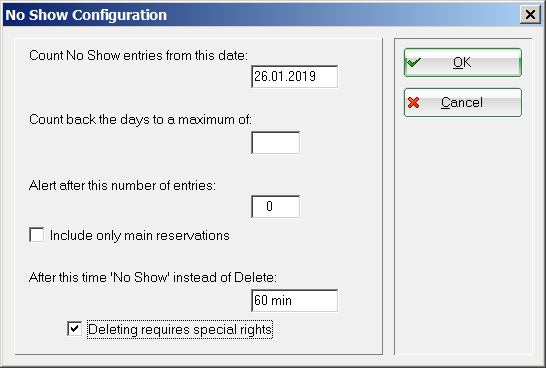546x368 pixels.
Task: Enable Include only main reservations checkbox
Action: tap(37, 235)
